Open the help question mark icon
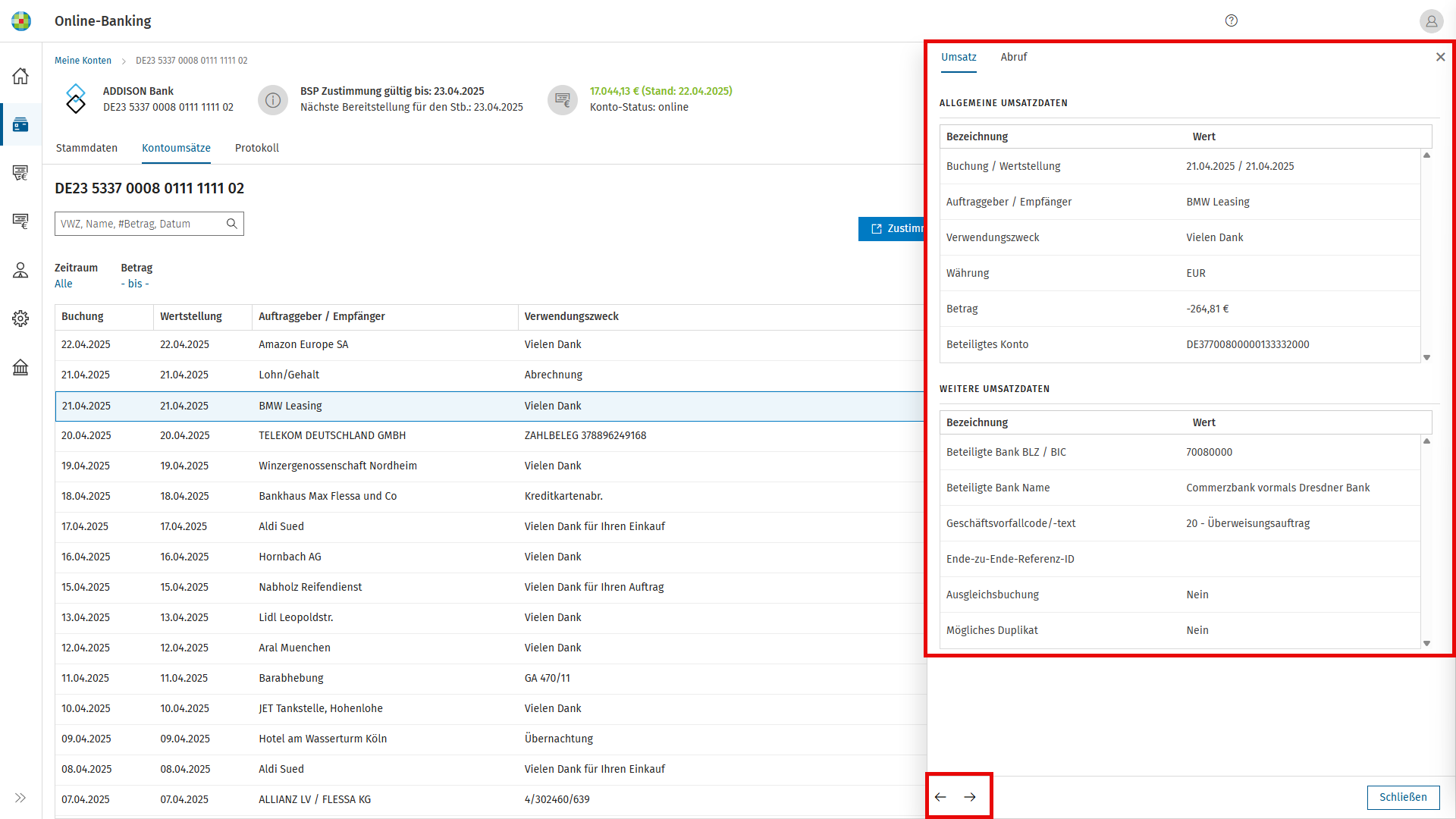Image resolution: width=1456 pixels, height=819 pixels. (1232, 20)
